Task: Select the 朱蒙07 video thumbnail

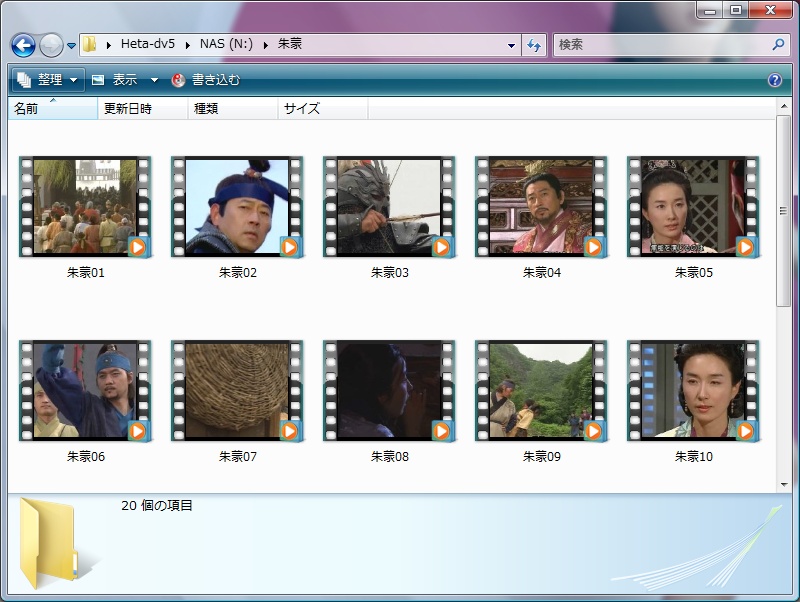Action: click(237, 390)
